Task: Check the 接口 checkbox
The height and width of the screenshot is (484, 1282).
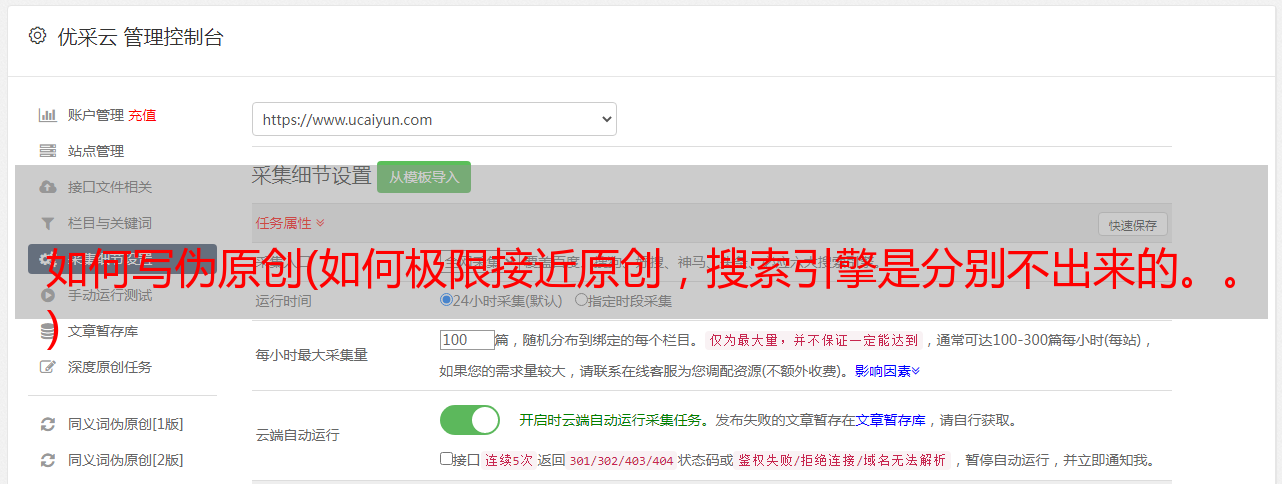Action: click(446, 459)
